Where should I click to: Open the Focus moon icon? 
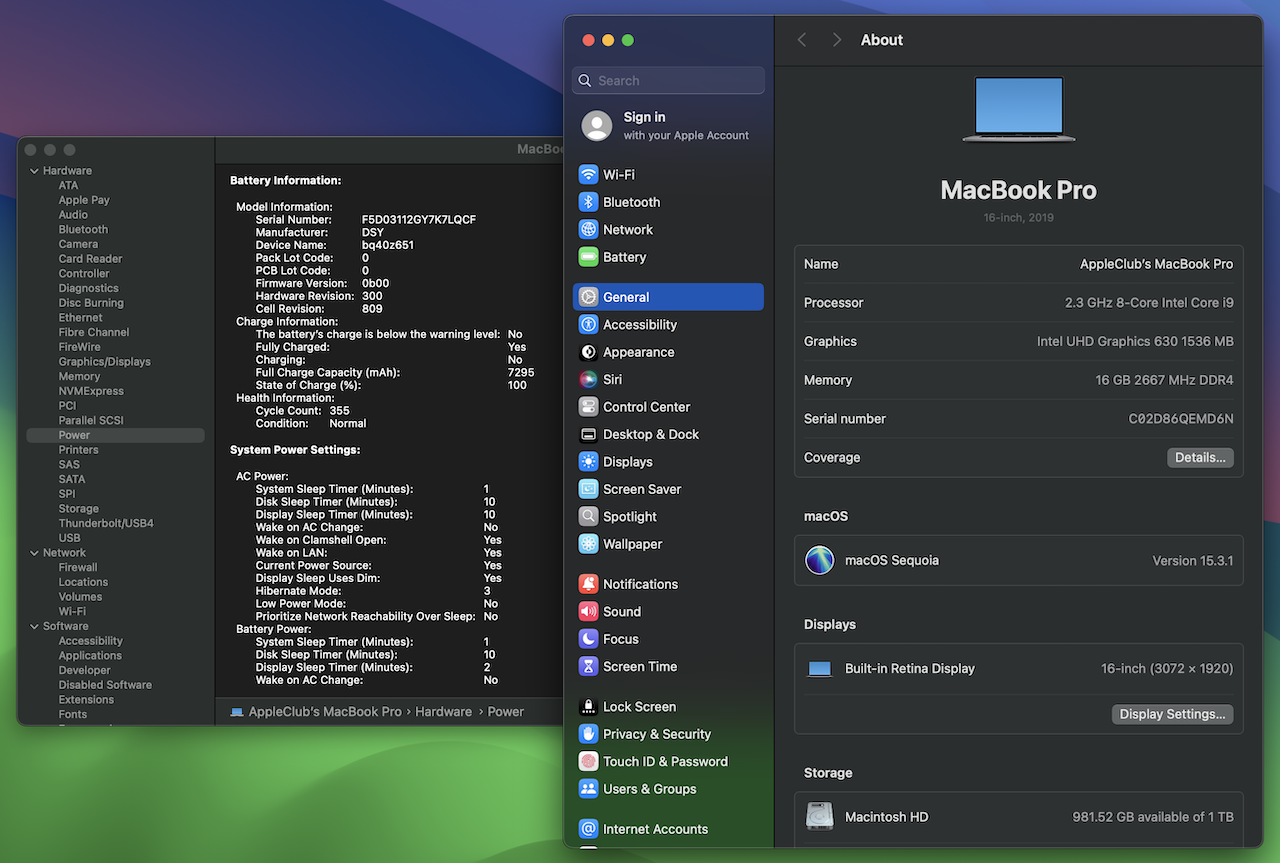click(x=588, y=639)
